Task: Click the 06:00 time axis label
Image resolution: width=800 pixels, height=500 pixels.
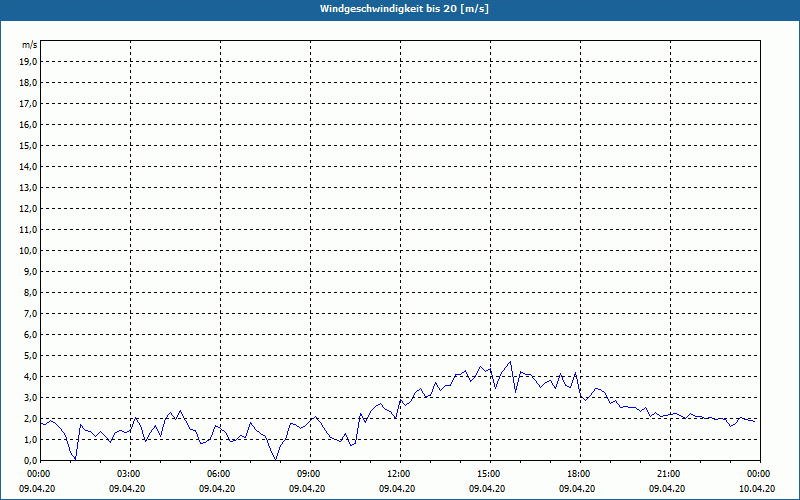Action: 219,474
